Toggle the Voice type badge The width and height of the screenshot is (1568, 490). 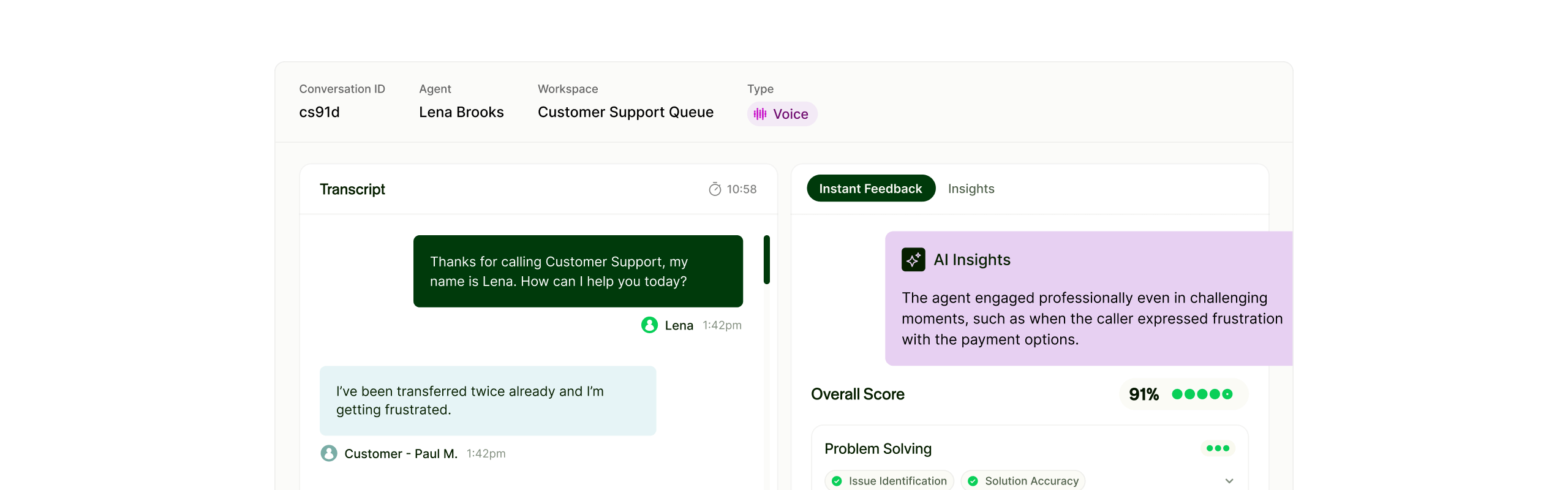782,114
